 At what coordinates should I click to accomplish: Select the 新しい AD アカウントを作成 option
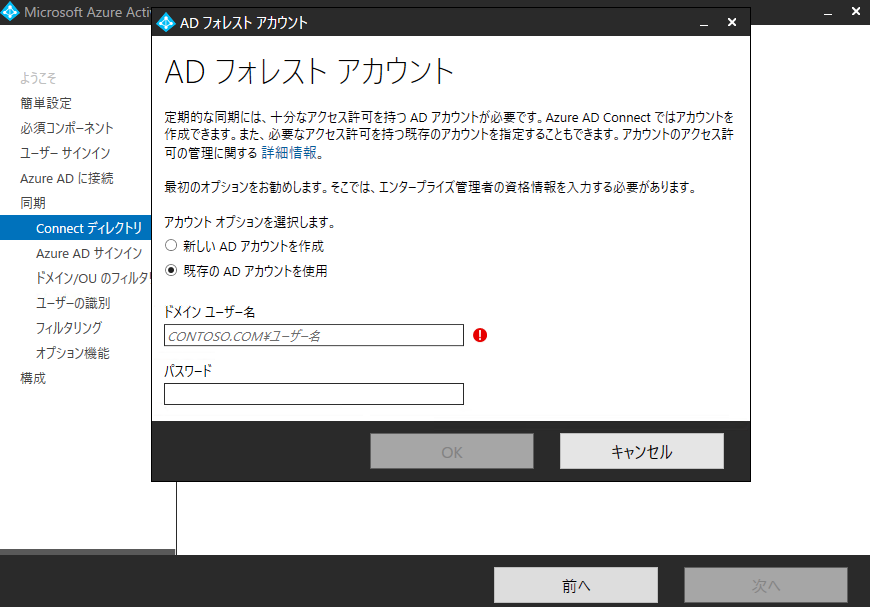point(170,245)
